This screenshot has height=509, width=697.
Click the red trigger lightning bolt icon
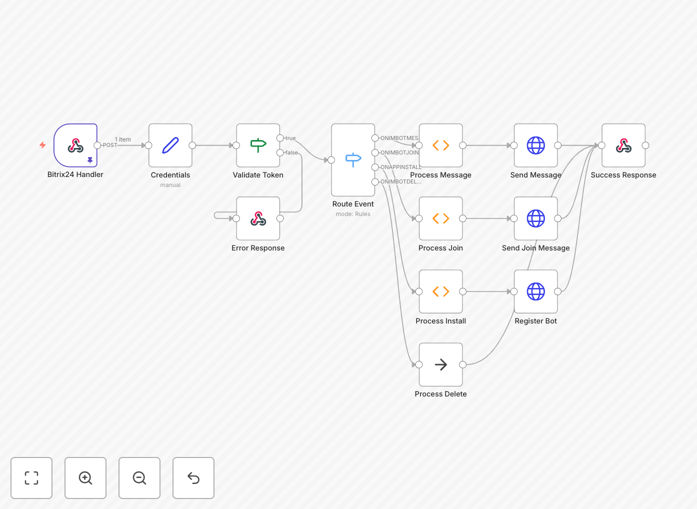[x=43, y=145]
